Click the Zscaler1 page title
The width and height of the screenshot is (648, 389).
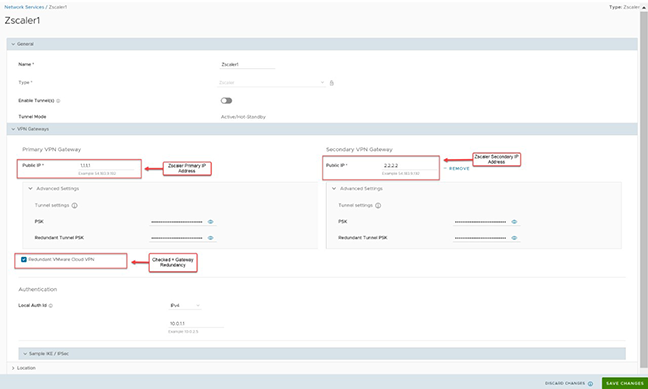click(x=22, y=21)
